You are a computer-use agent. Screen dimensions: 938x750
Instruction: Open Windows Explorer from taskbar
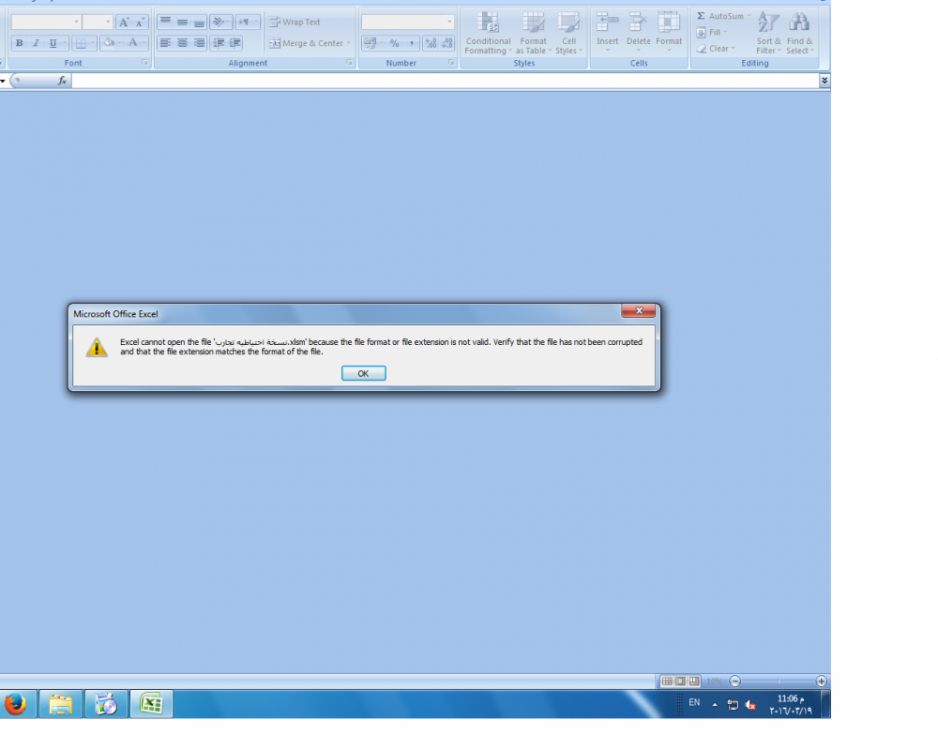click(x=60, y=704)
